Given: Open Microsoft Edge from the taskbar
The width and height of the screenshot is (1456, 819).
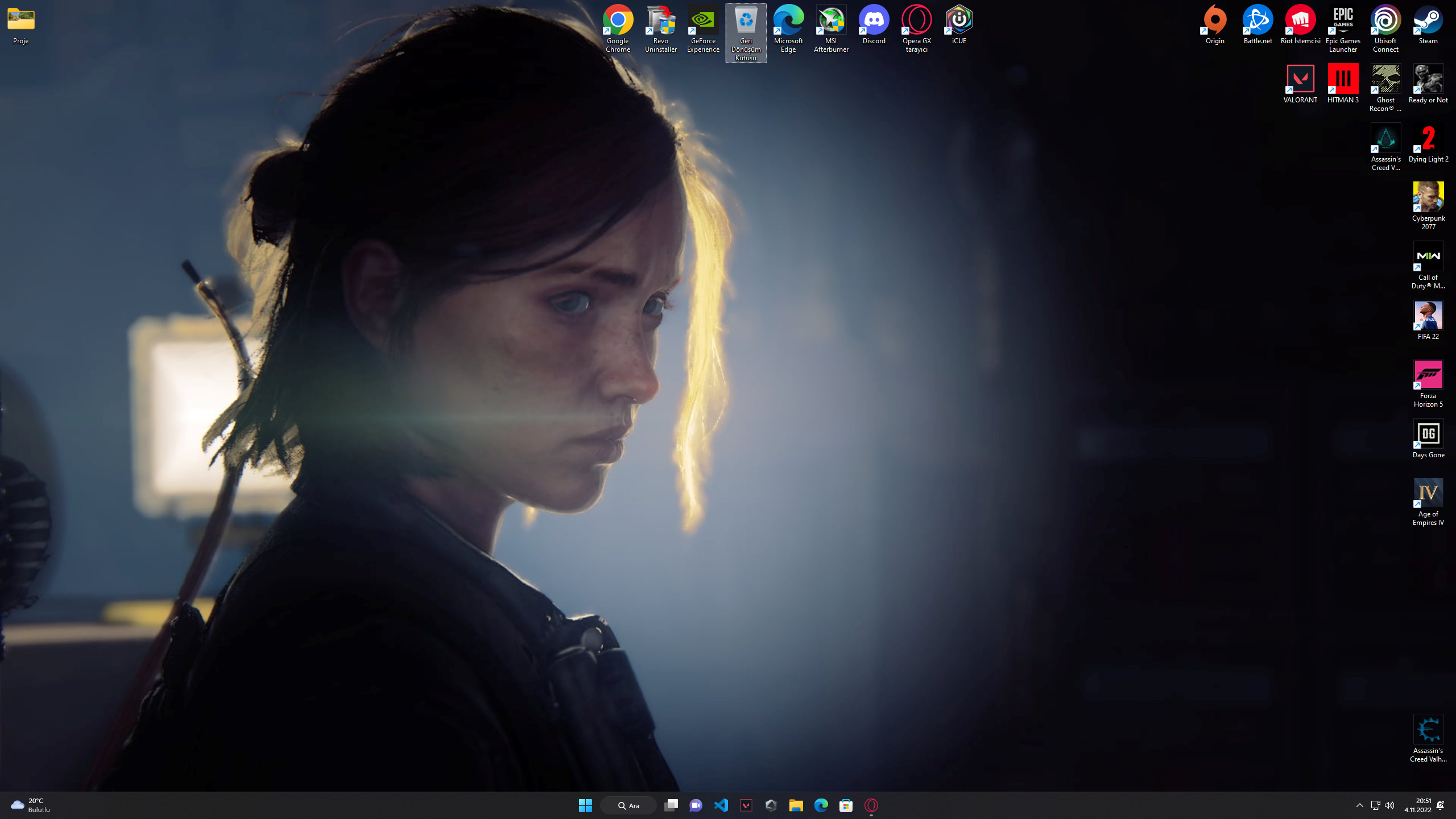Looking at the screenshot, I should pyautogui.click(x=821, y=805).
